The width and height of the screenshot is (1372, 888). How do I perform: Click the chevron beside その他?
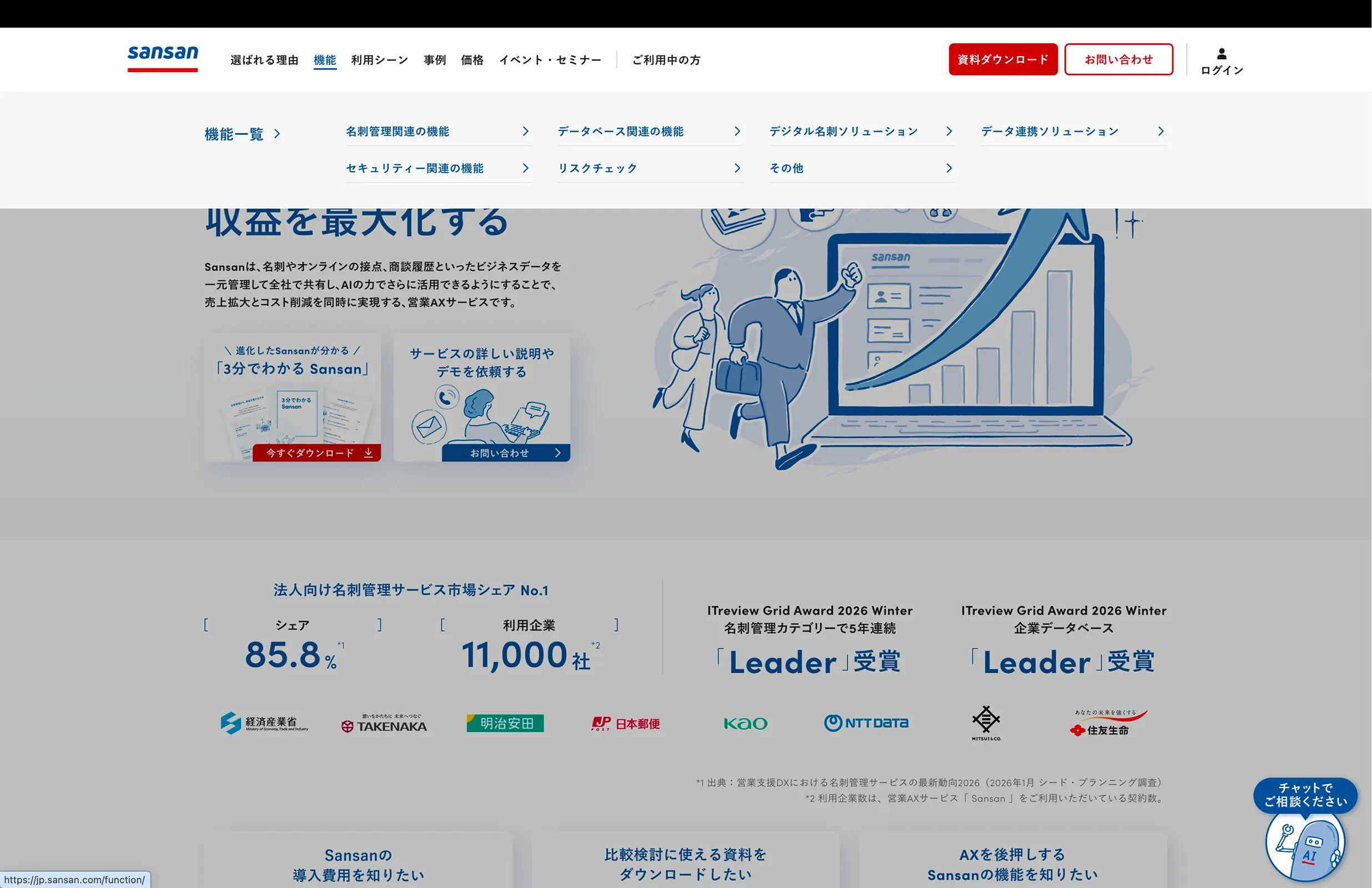click(x=949, y=168)
